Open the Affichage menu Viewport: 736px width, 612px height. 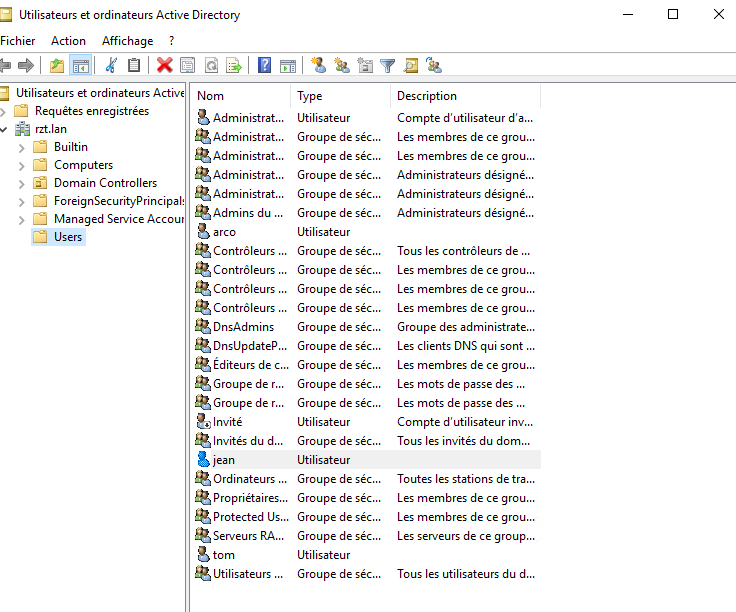(127, 41)
